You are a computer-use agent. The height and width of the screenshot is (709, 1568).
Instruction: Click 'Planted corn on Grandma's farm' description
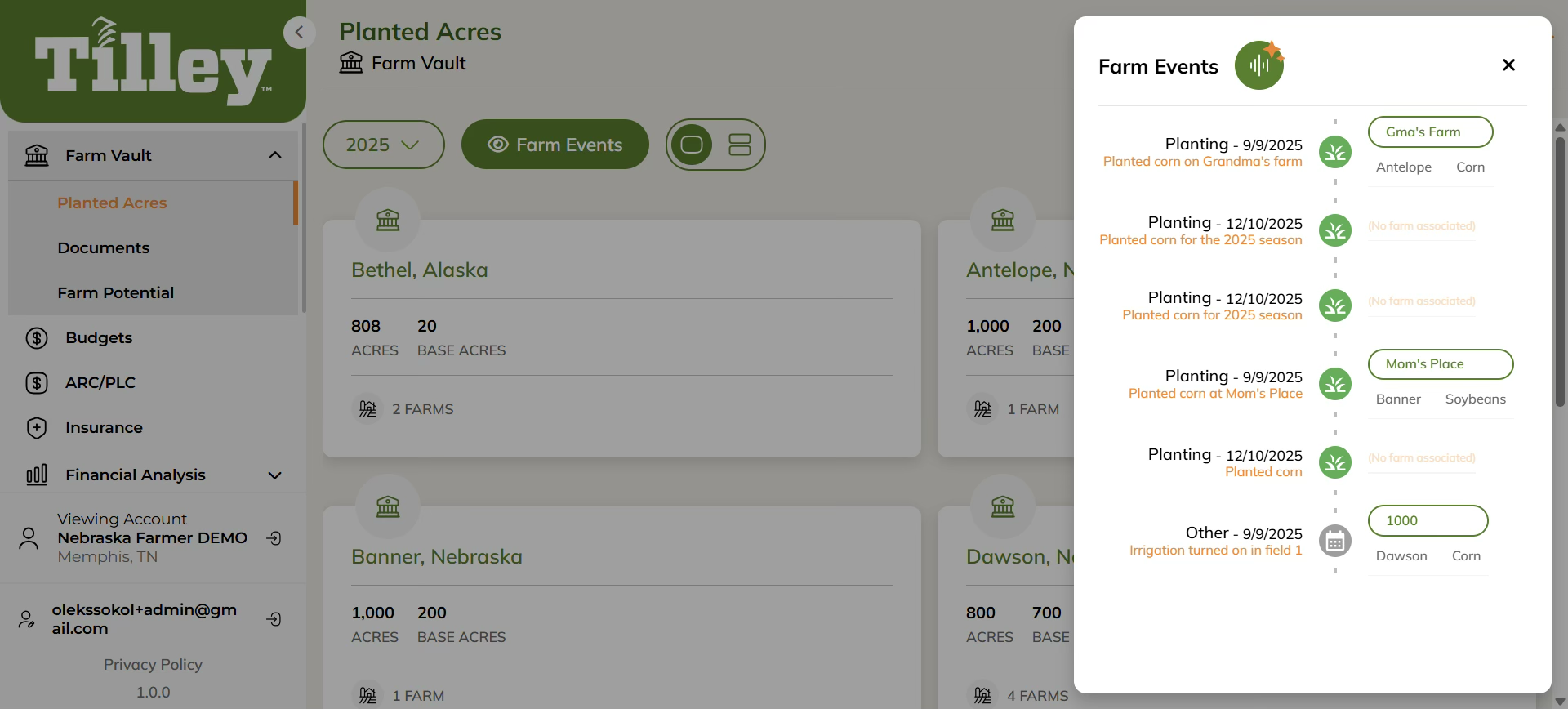[1202, 162]
